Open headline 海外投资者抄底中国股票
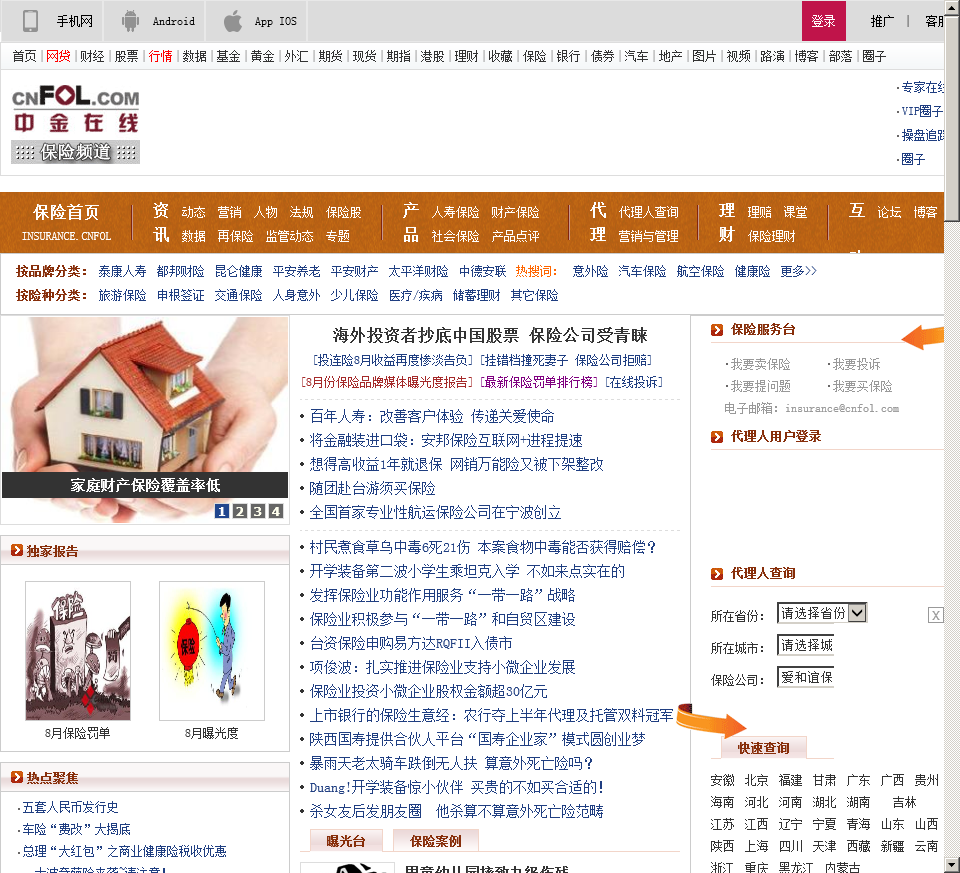This screenshot has height=873, width=960. (x=426, y=335)
